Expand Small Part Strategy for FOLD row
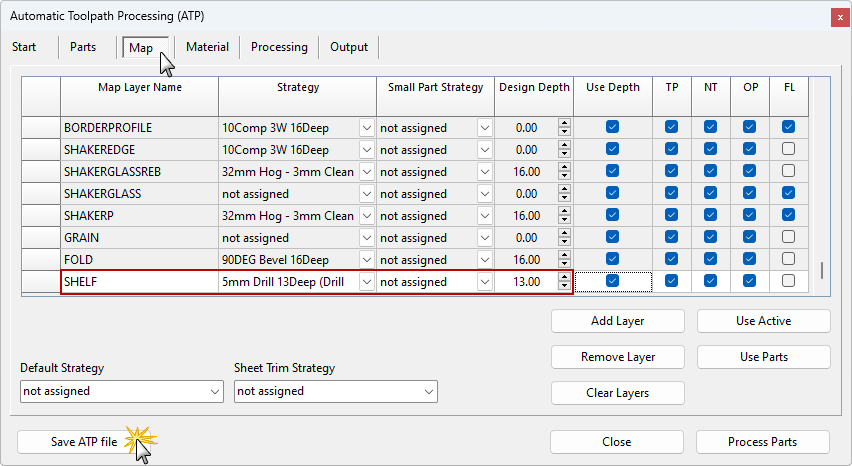This screenshot has height=466, width=852. (x=485, y=260)
